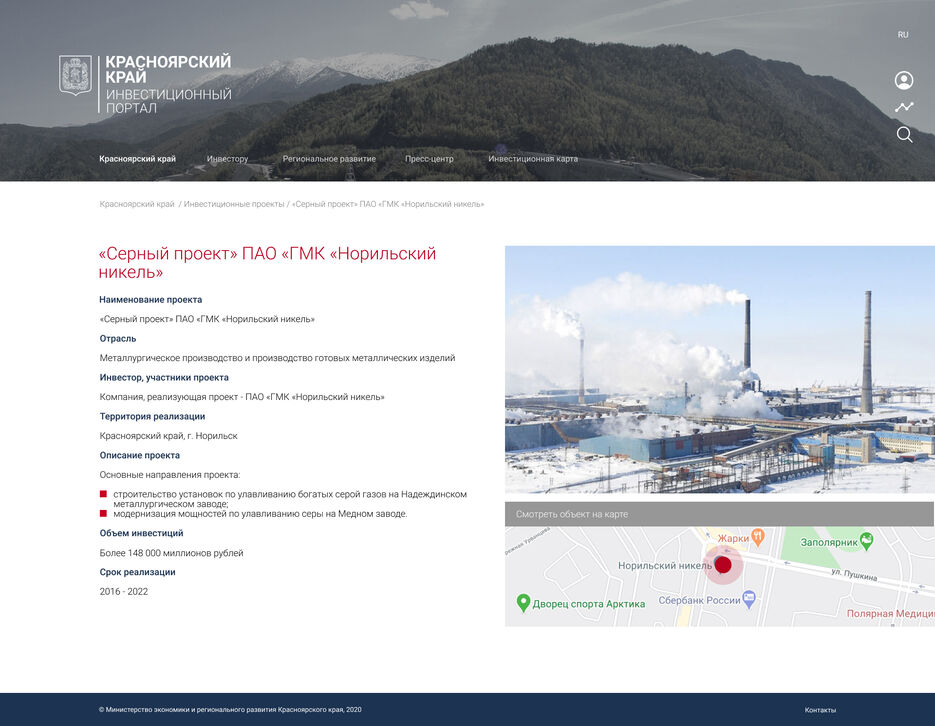Click the Срок реализации label
The height and width of the screenshot is (726, 935).
[x=137, y=572]
